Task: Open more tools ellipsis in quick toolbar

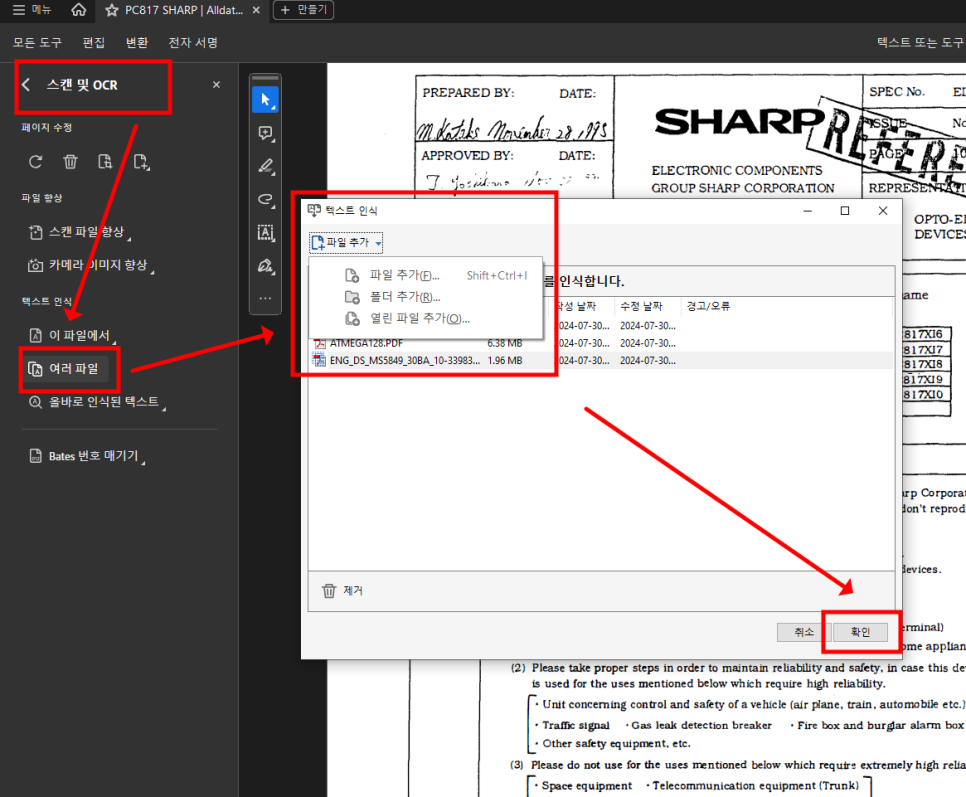Action: pos(266,298)
